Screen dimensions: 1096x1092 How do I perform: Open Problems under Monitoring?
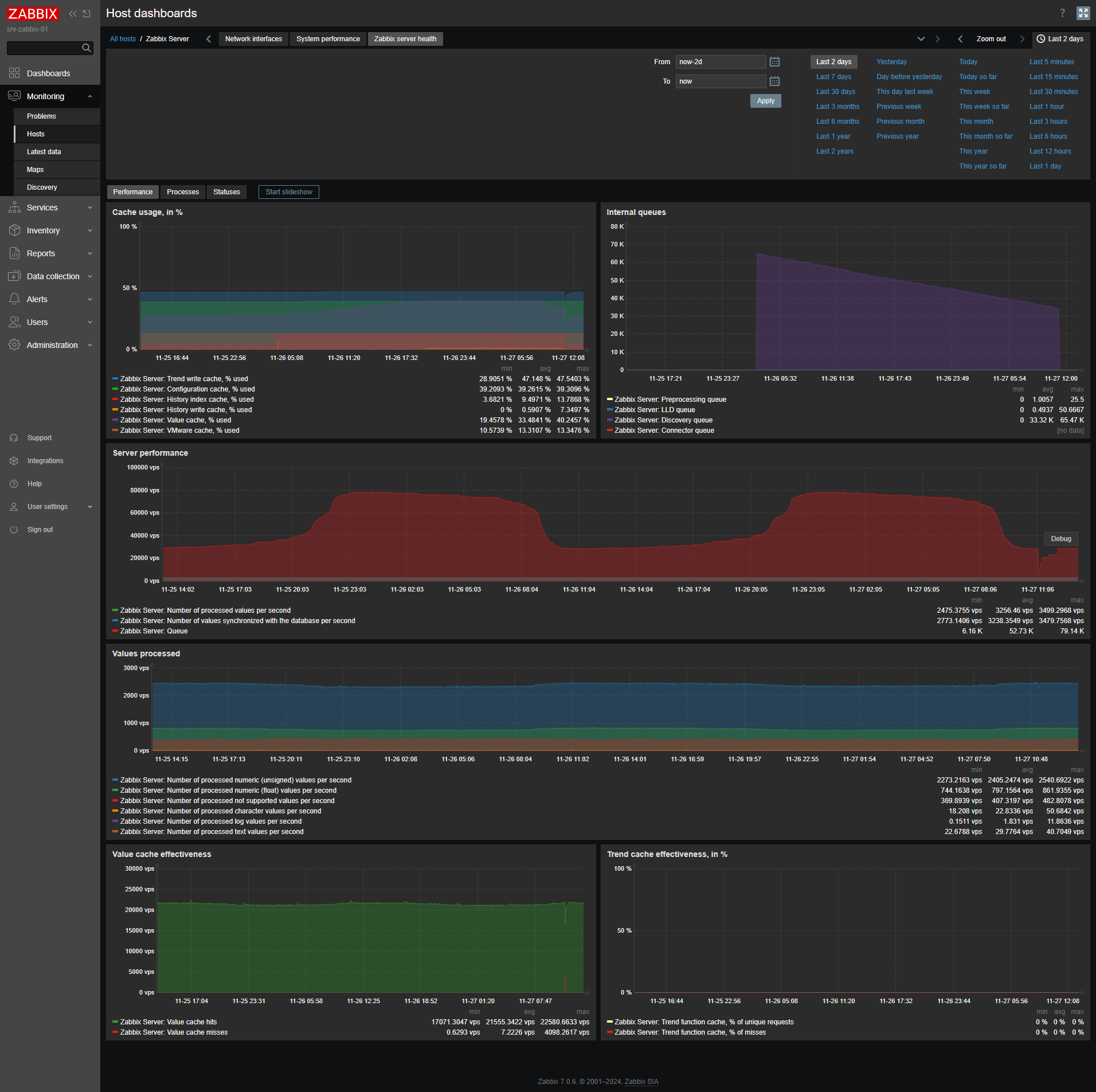pos(57,116)
